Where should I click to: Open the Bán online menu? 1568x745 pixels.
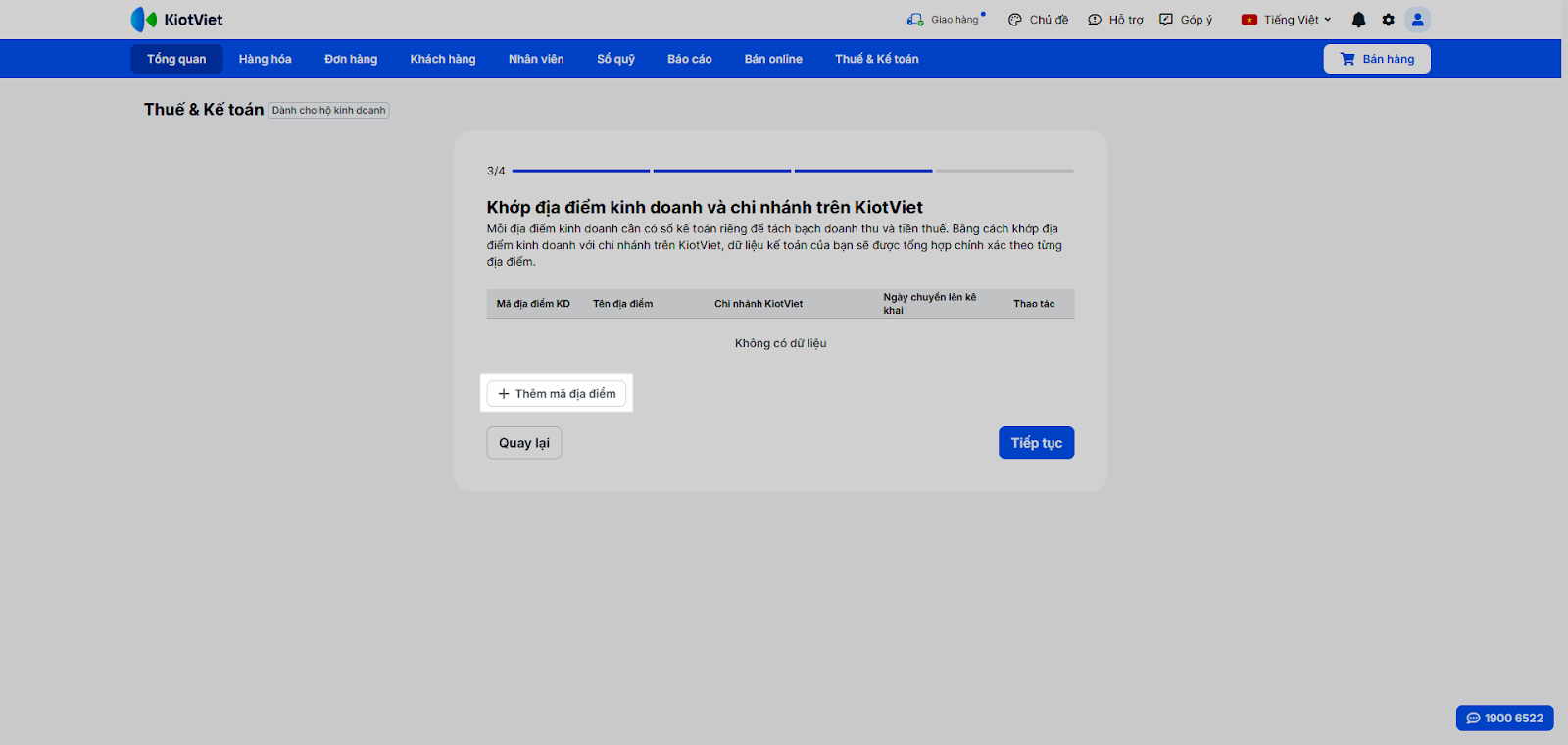coord(773,59)
